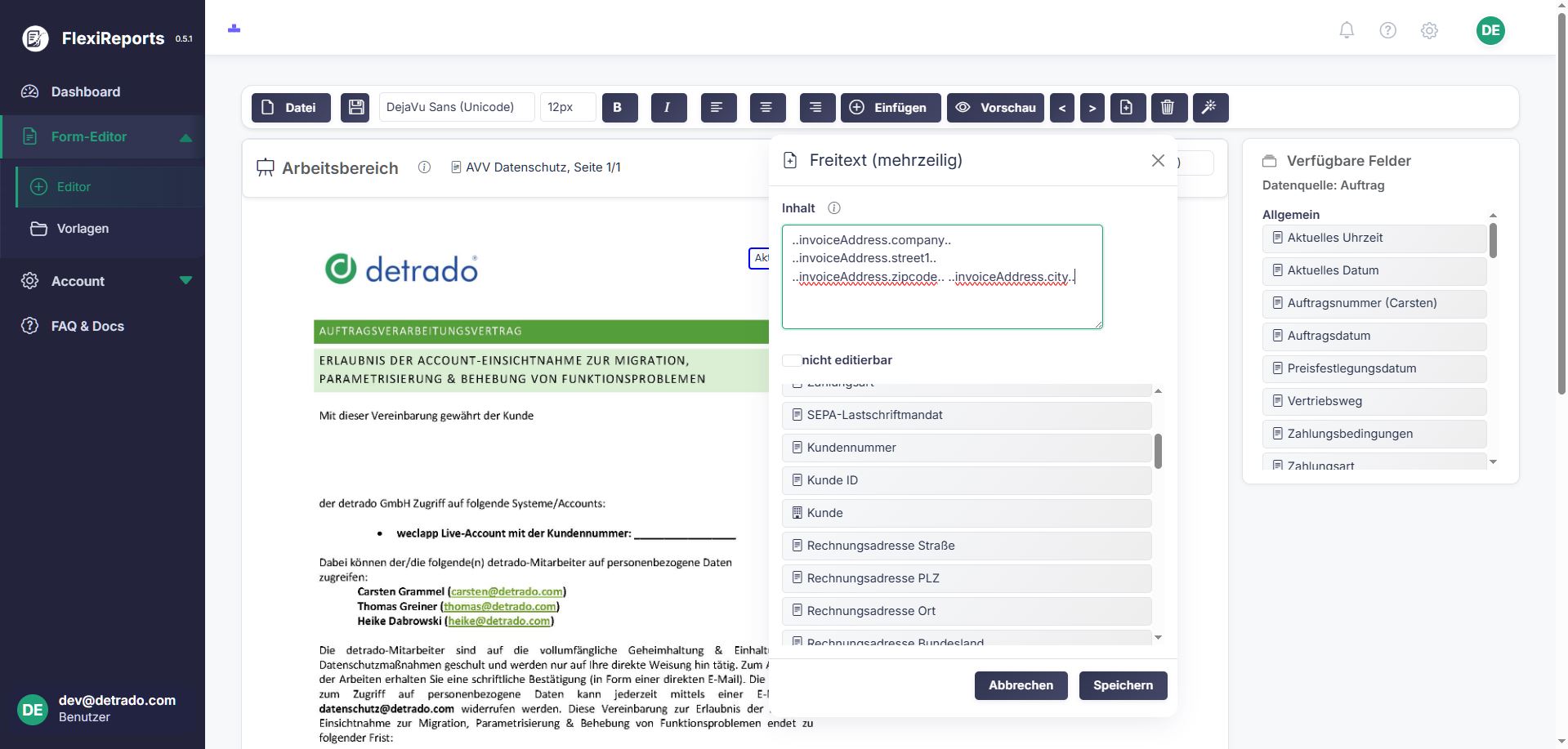Open the carsten@detrado.com email link

[506, 591]
